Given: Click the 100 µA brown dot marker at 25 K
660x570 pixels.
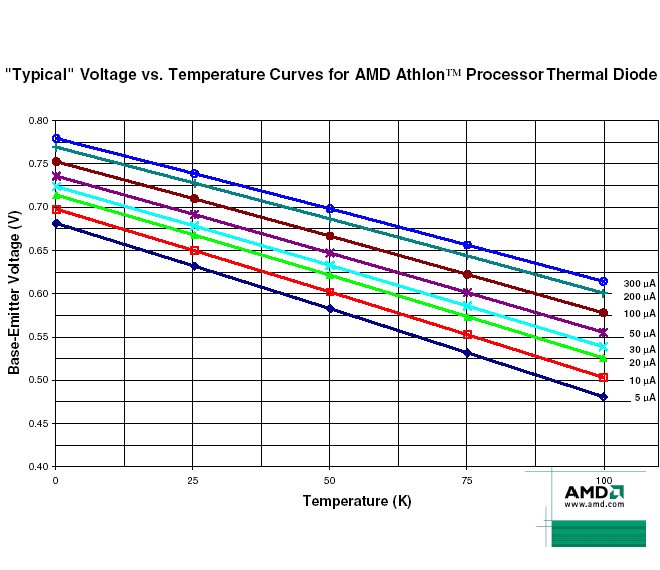Looking at the screenshot, I should 194,199.
